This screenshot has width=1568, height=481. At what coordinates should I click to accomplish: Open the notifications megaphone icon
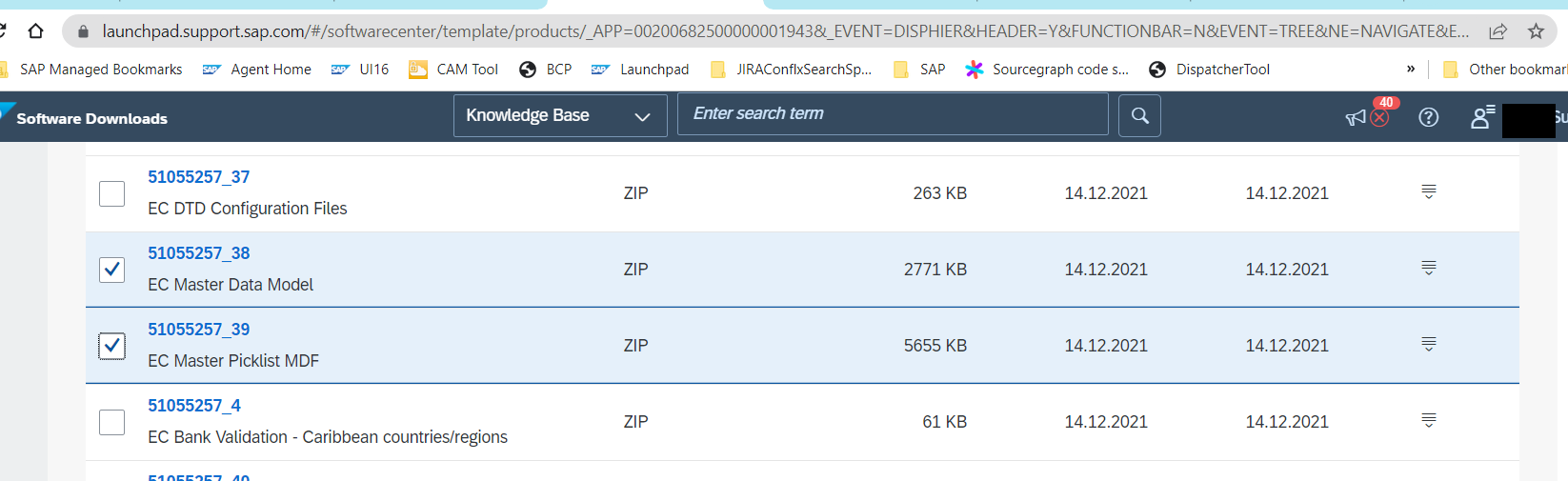tap(1356, 117)
